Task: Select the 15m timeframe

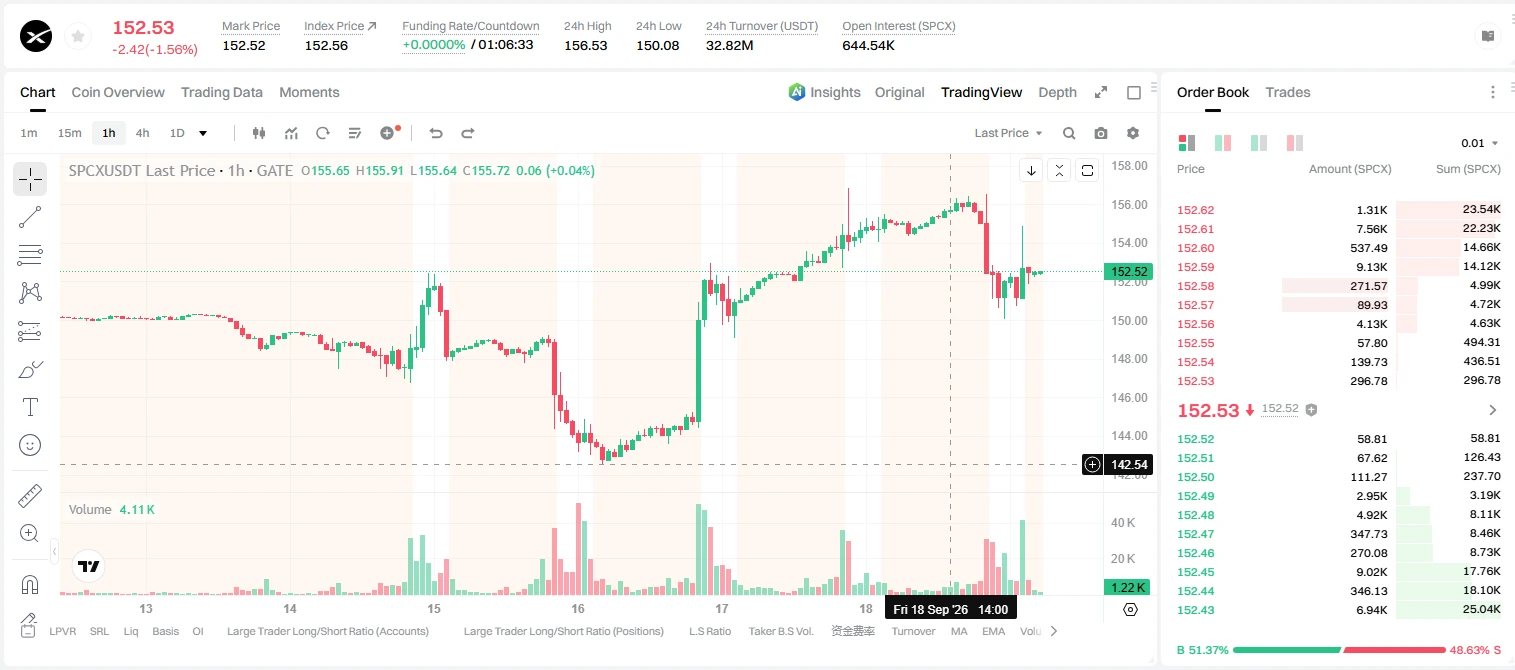Action: pyautogui.click(x=69, y=133)
